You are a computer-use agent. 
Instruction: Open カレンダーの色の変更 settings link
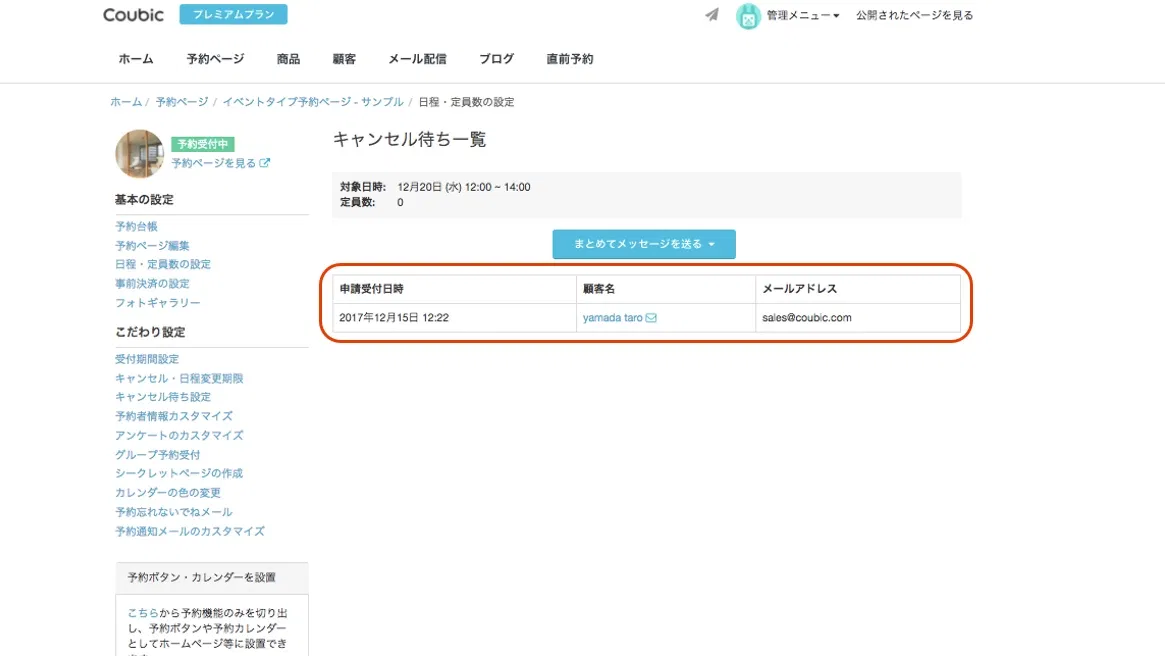167,492
